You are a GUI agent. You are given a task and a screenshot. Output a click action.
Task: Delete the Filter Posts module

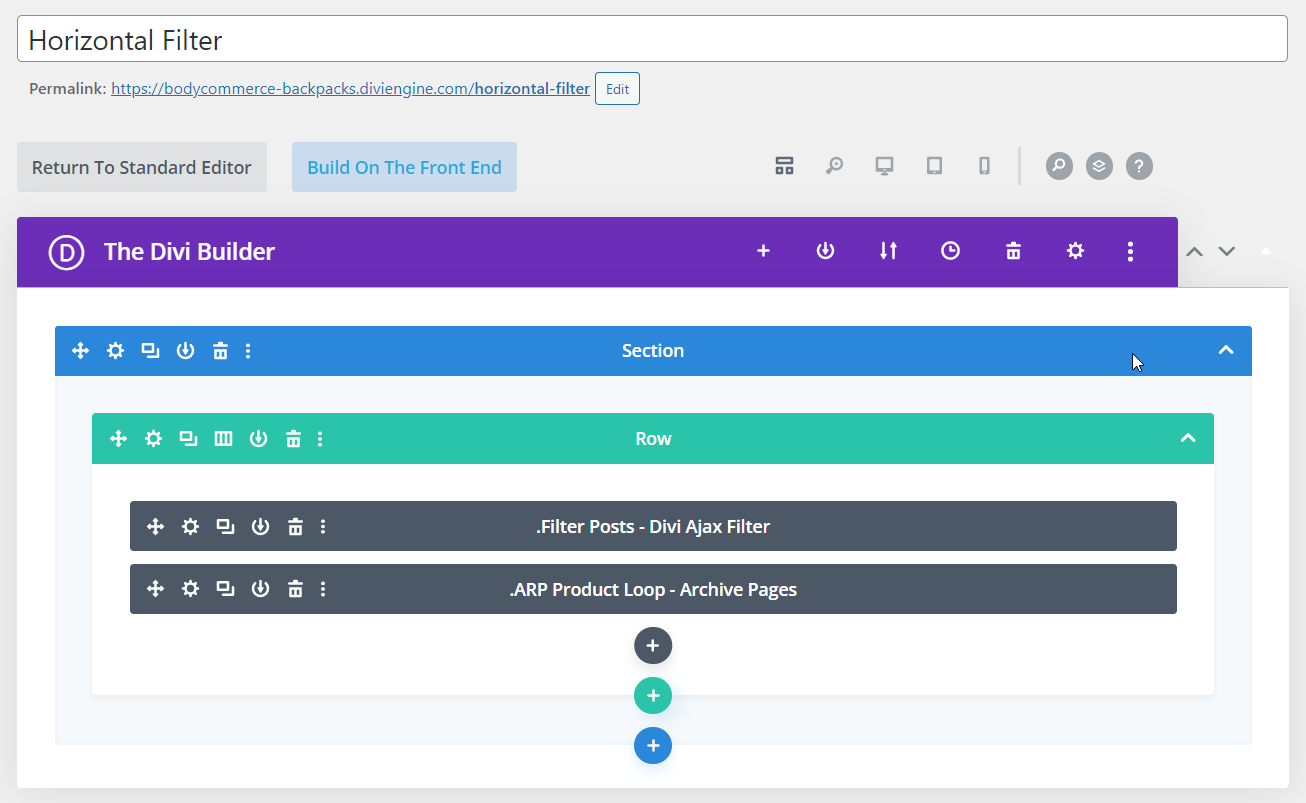(x=295, y=527)
